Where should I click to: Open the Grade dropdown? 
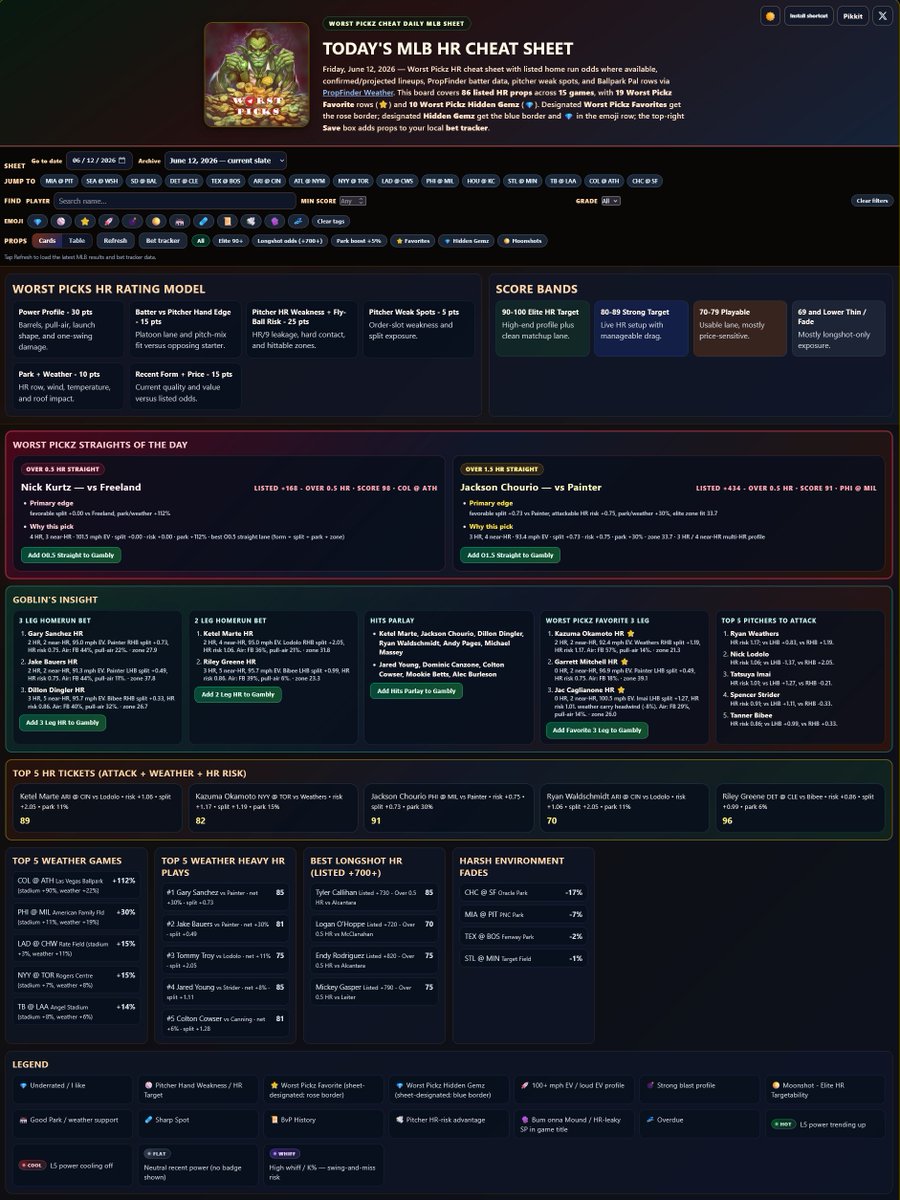610,201
